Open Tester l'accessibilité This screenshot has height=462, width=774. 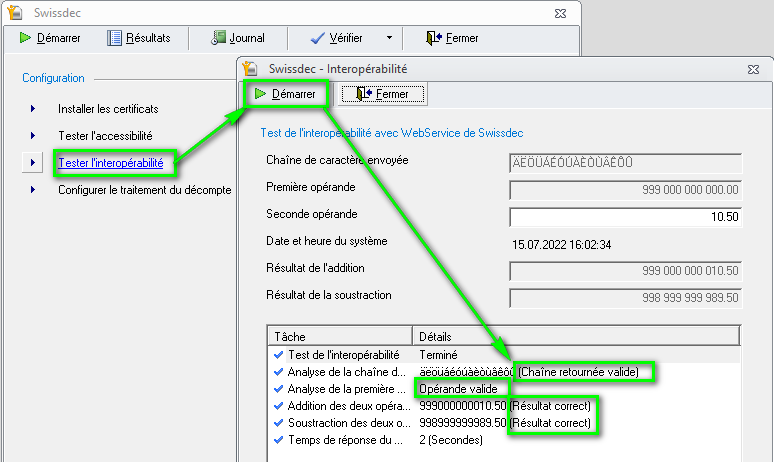105,136
